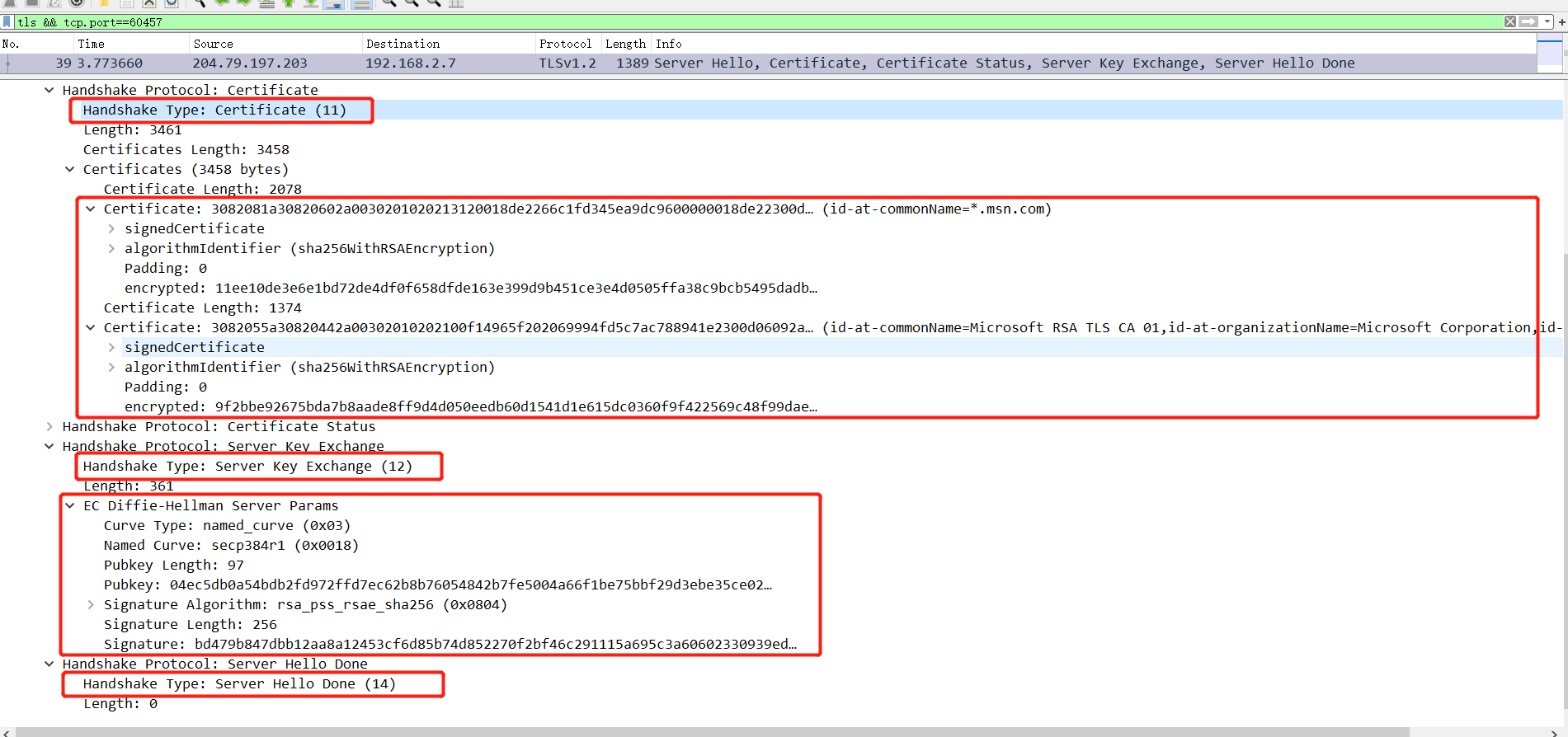This screenshot has width=1568, height=737.
Task: Toggle auto-scroll during live capture
Action: point(333,3)
